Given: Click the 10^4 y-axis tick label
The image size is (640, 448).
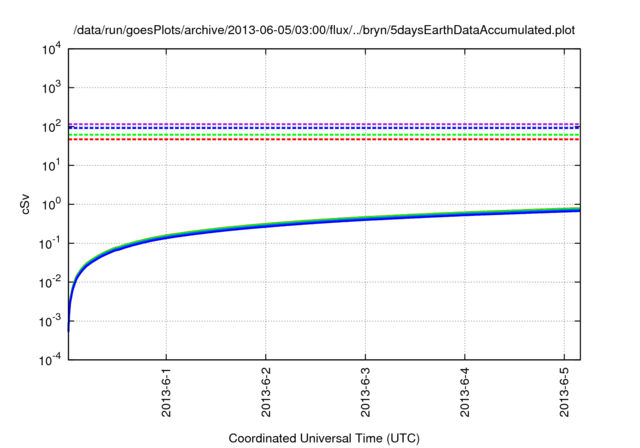Looking at the screenshot, I should coord(51,49).
